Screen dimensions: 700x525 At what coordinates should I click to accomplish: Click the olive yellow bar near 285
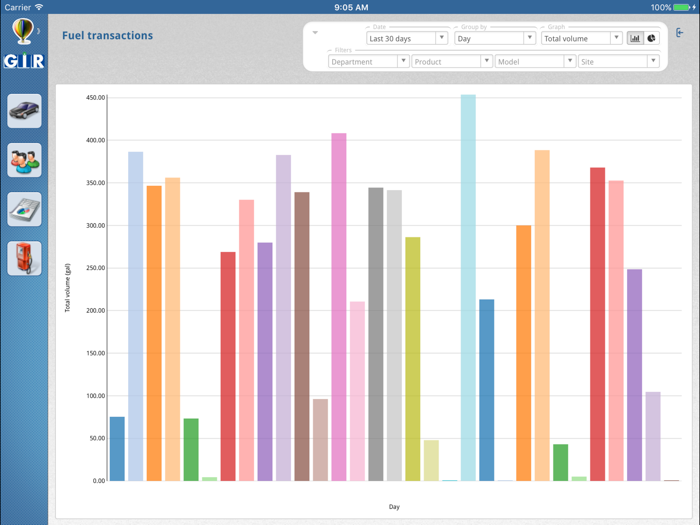tap(413, 359)
